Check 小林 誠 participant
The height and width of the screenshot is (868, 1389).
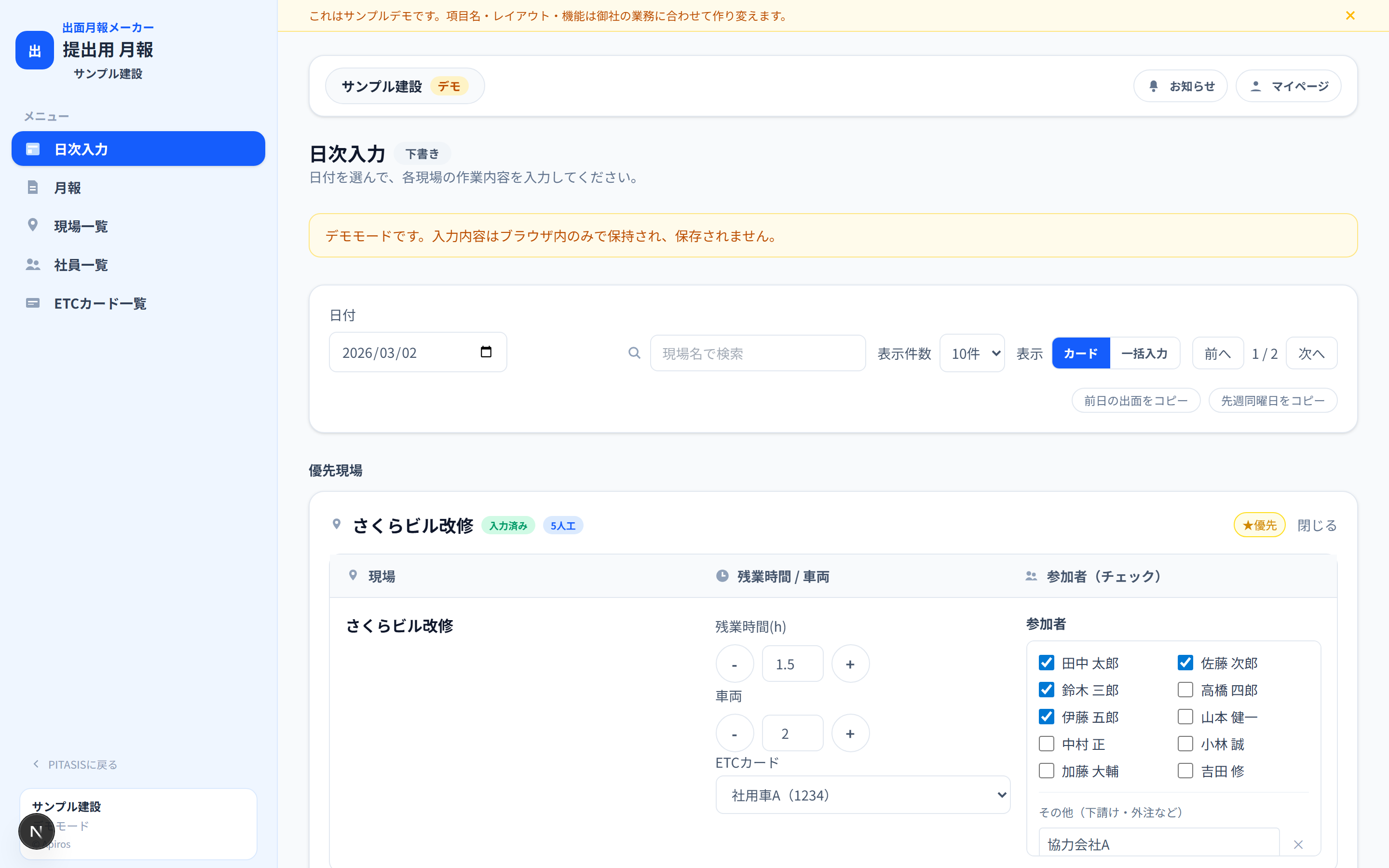tap(1185, 744)
